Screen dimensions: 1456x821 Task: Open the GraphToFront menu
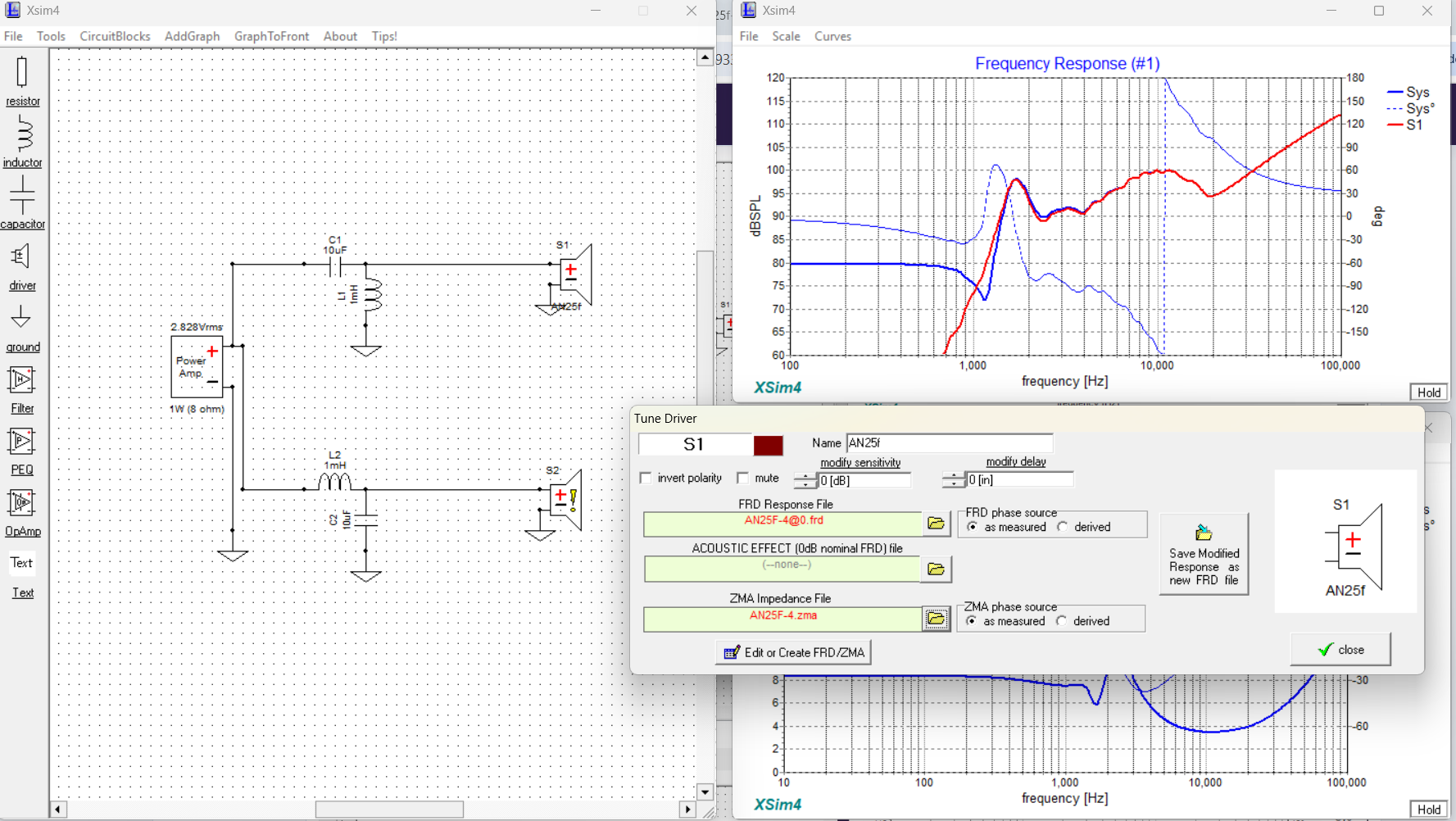coord(271,36)
